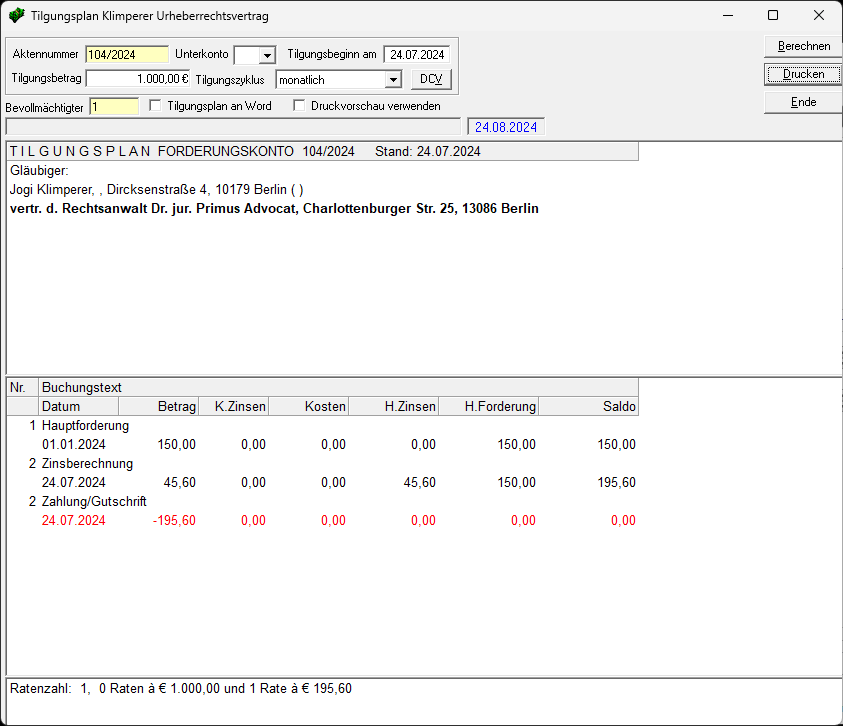Screen dimensions: 843x726
Task: Click the Saldo value 195,60
Action: [617, 482]
